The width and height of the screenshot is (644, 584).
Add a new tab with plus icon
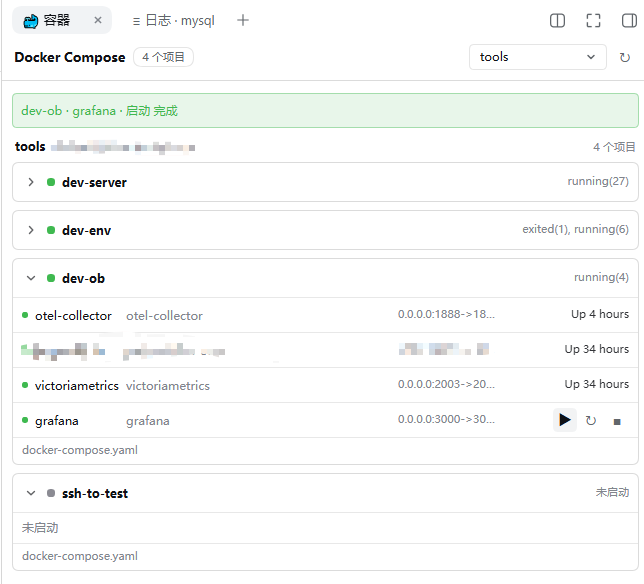click(243, 20)
